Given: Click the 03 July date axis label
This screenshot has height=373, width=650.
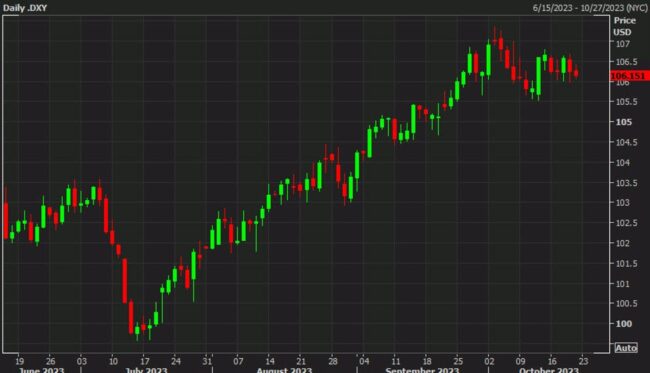Looking at the screenshot, I should (82, 361).
